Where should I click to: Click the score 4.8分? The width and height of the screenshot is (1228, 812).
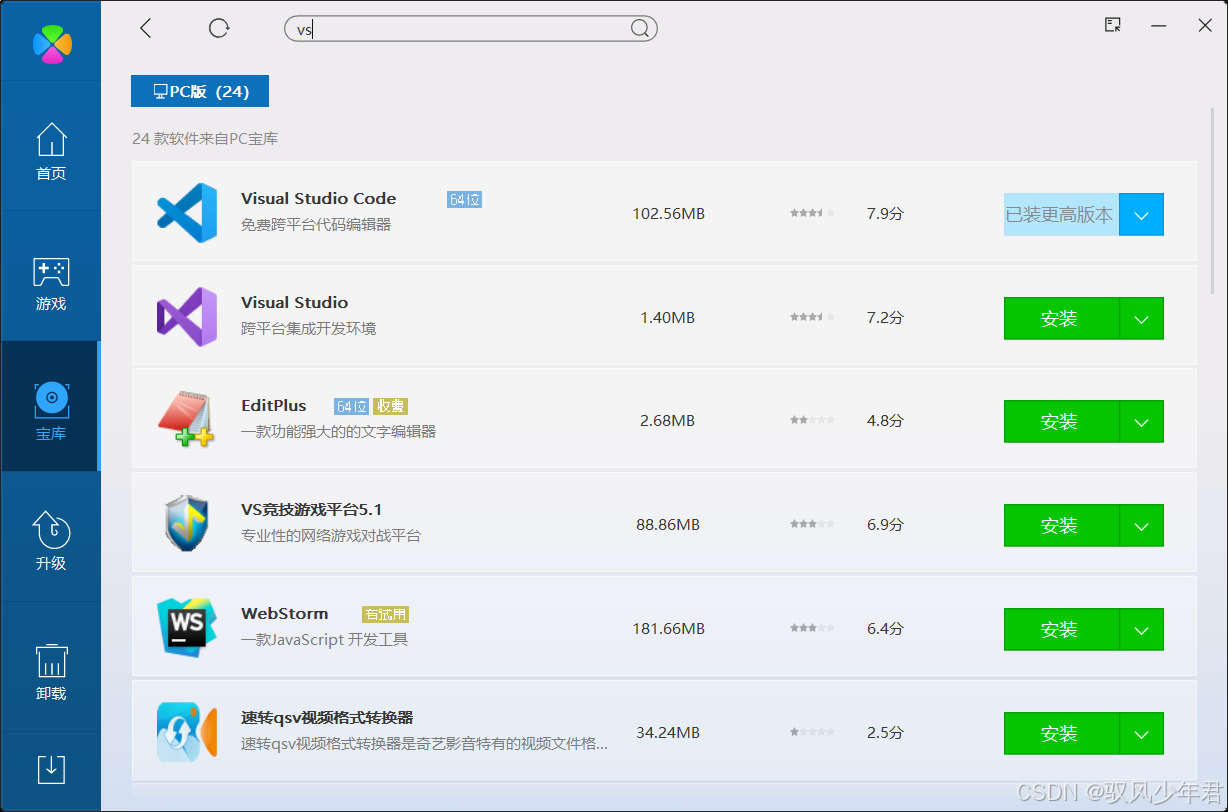point(885,421)
